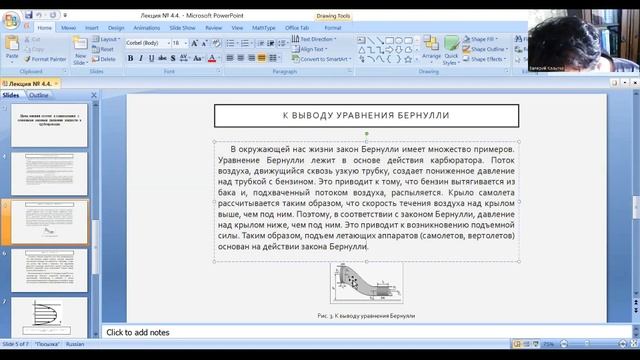Decrease the list indent level

[x=260, y=43]
